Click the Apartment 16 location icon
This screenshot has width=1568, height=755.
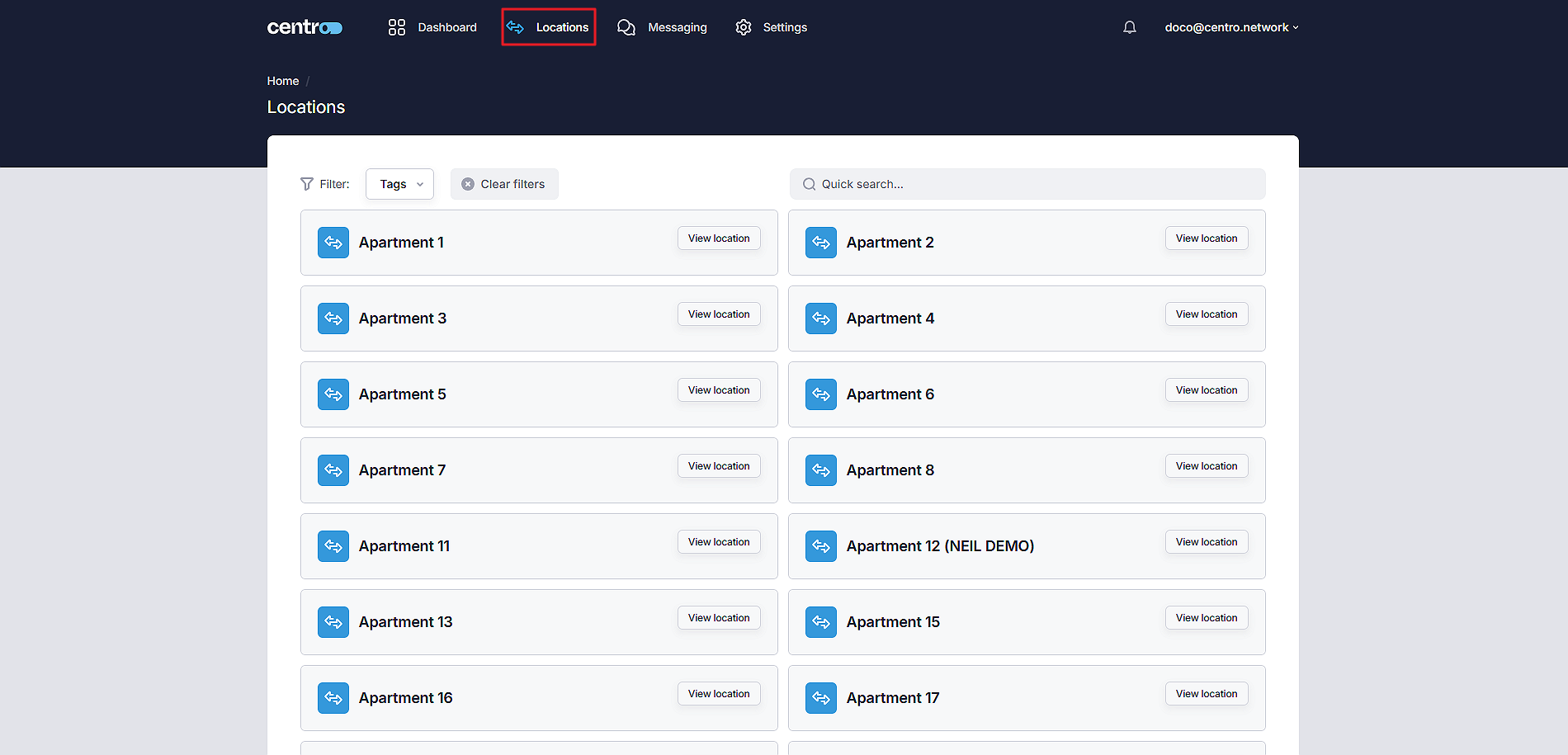(333, 698)
